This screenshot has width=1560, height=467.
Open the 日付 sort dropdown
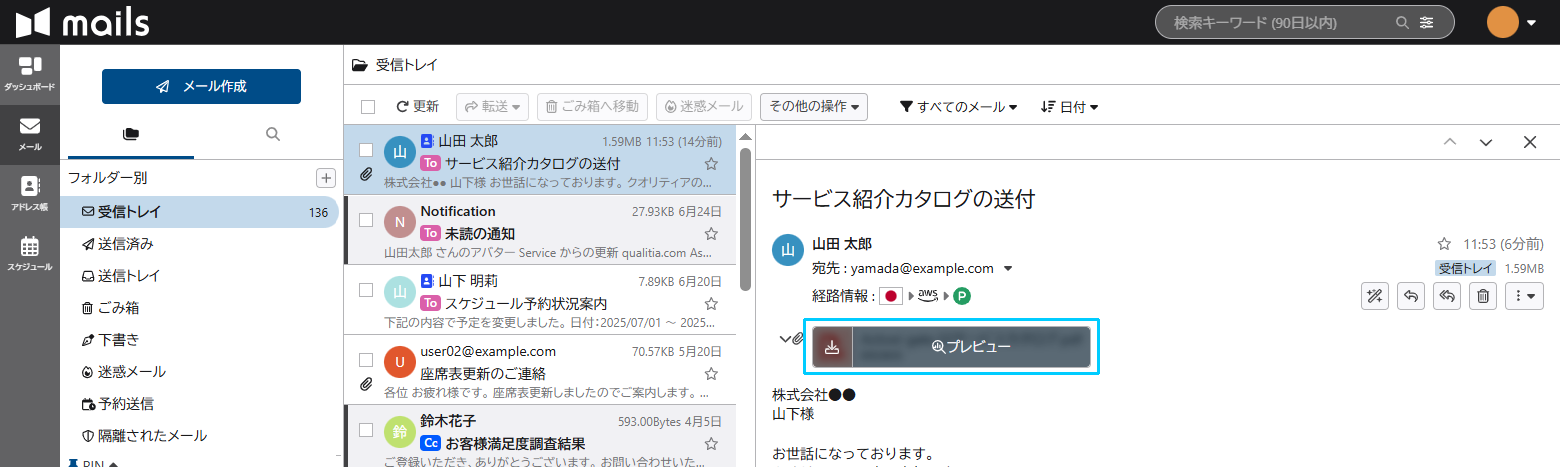(x=1069, y=107)
